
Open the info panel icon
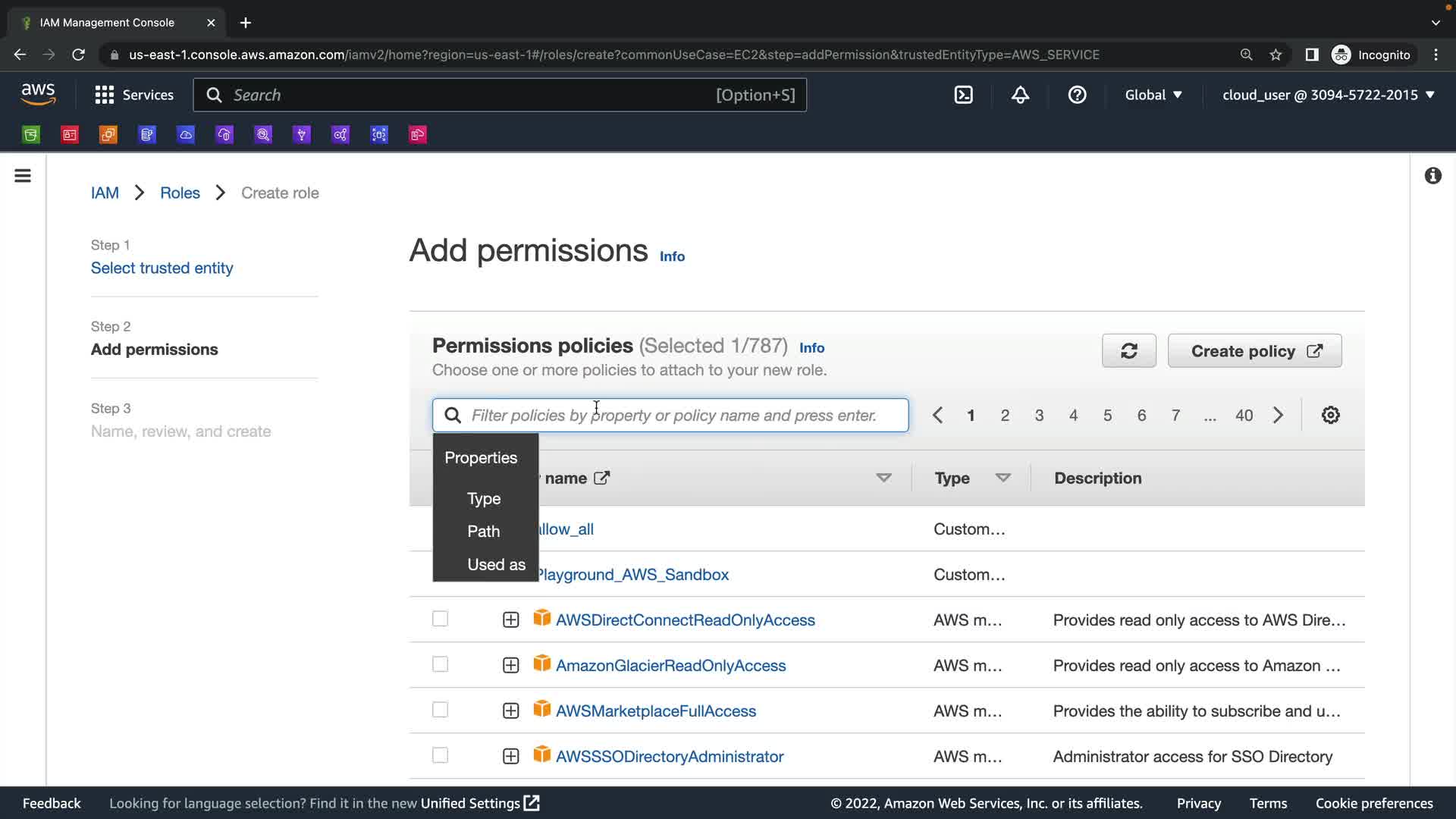coord(1432,176)
